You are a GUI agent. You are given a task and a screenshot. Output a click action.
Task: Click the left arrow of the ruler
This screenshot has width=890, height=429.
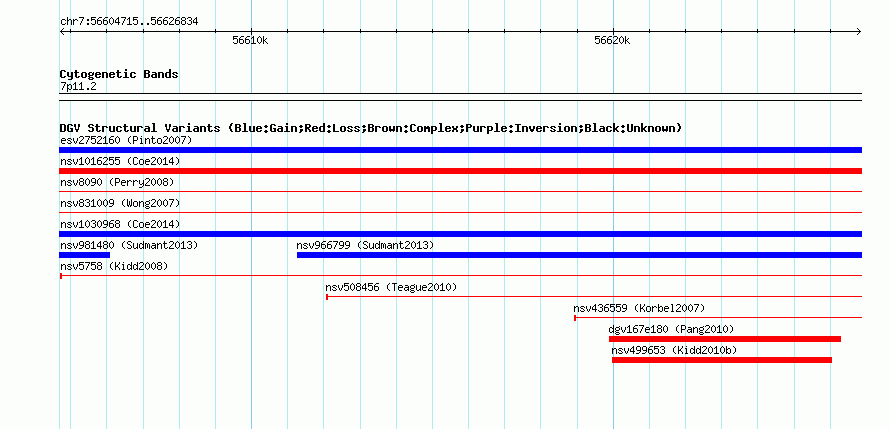(x=64, y=31)
